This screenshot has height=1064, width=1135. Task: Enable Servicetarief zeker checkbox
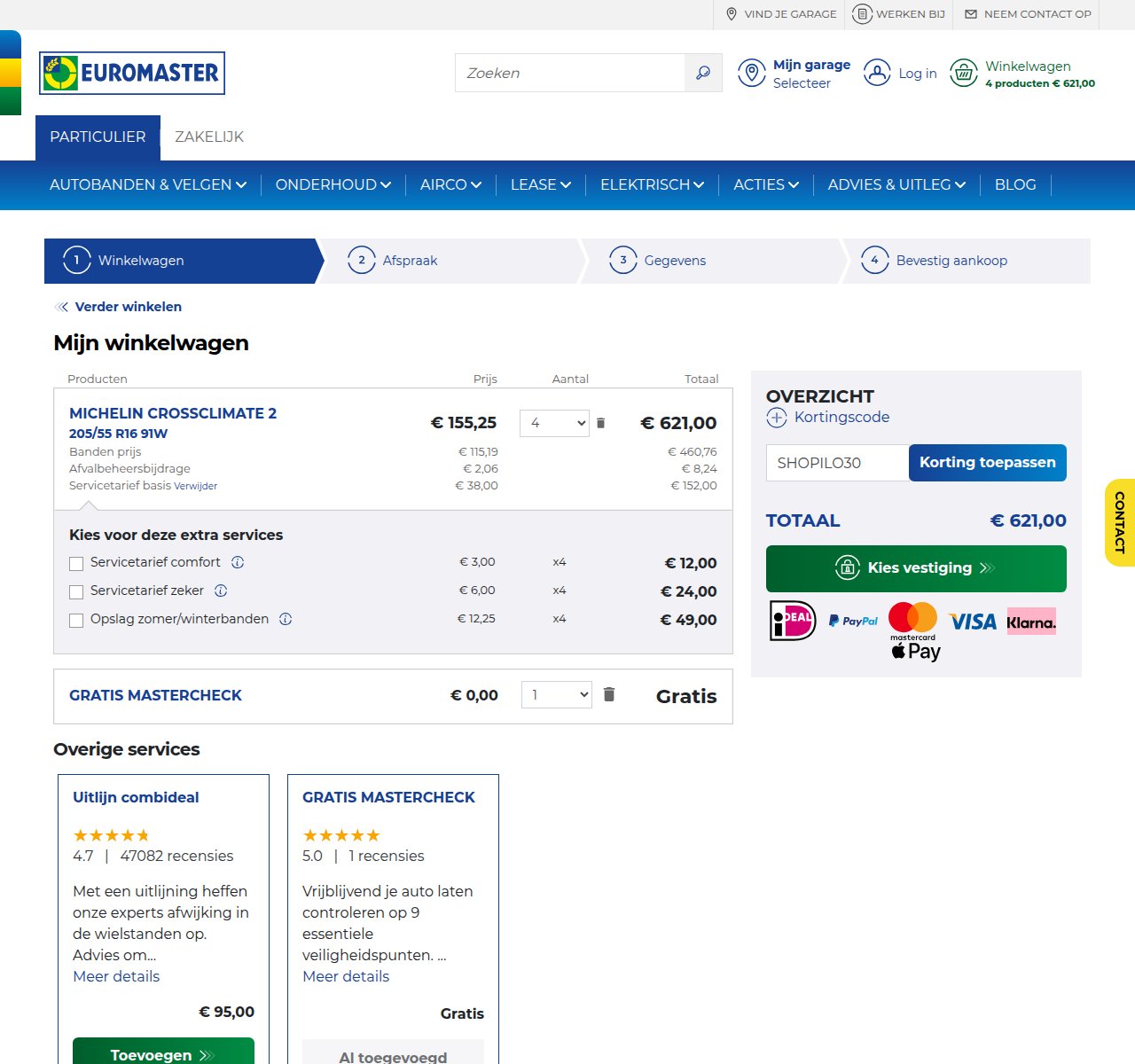pos(76,592)
